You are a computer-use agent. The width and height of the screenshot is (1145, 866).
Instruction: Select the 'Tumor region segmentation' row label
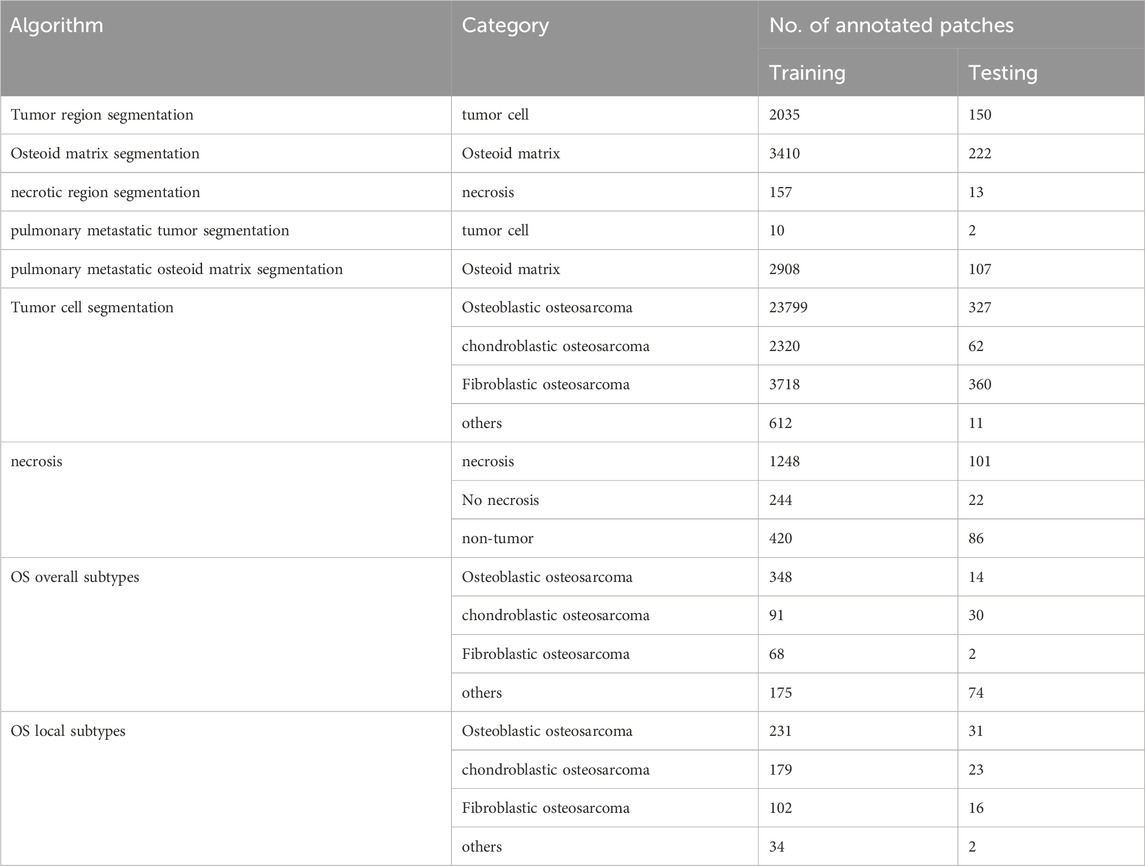pos(102,115)
